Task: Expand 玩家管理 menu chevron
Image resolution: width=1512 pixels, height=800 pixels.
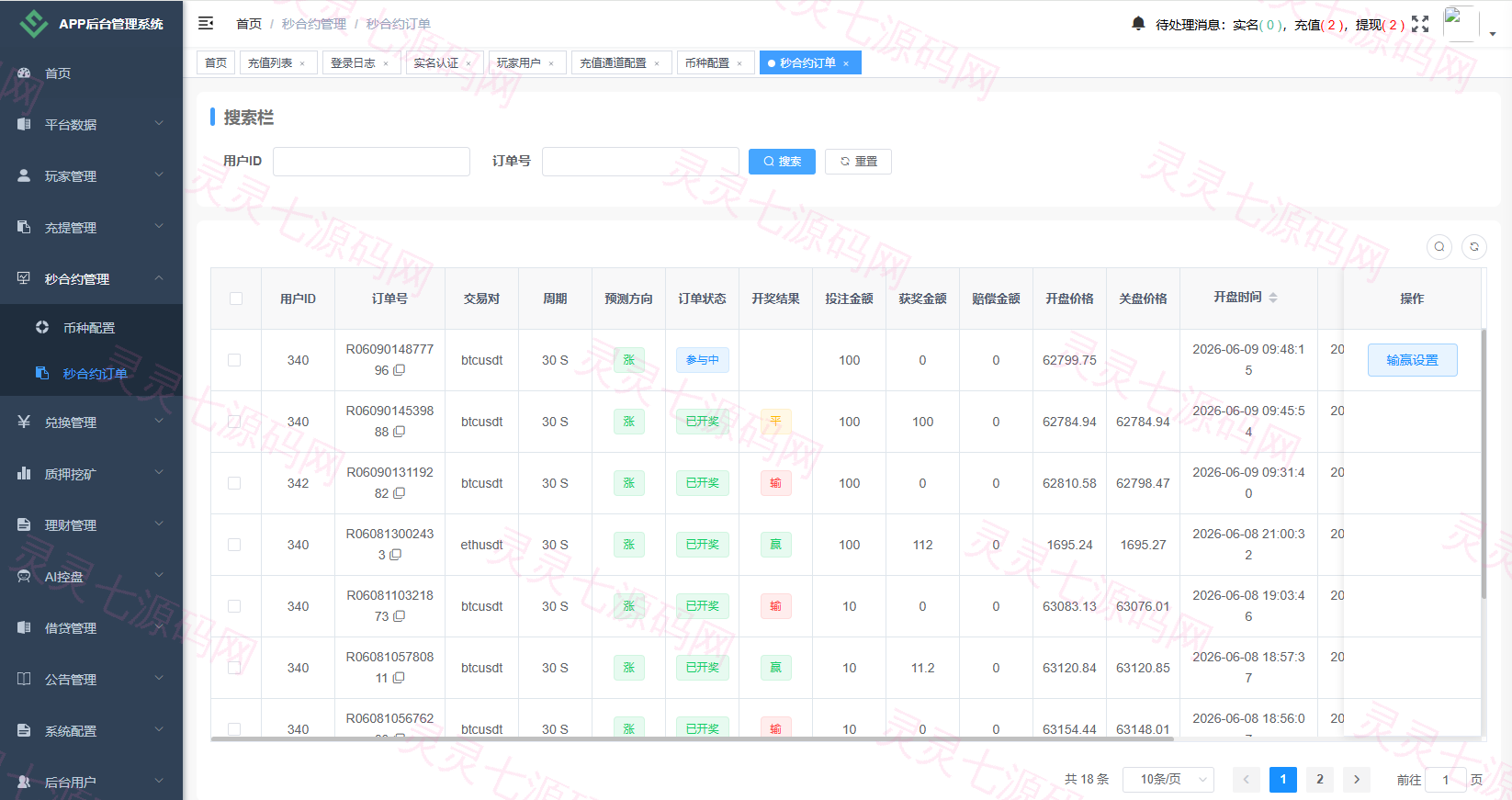Action: click(x=159, y=175)
